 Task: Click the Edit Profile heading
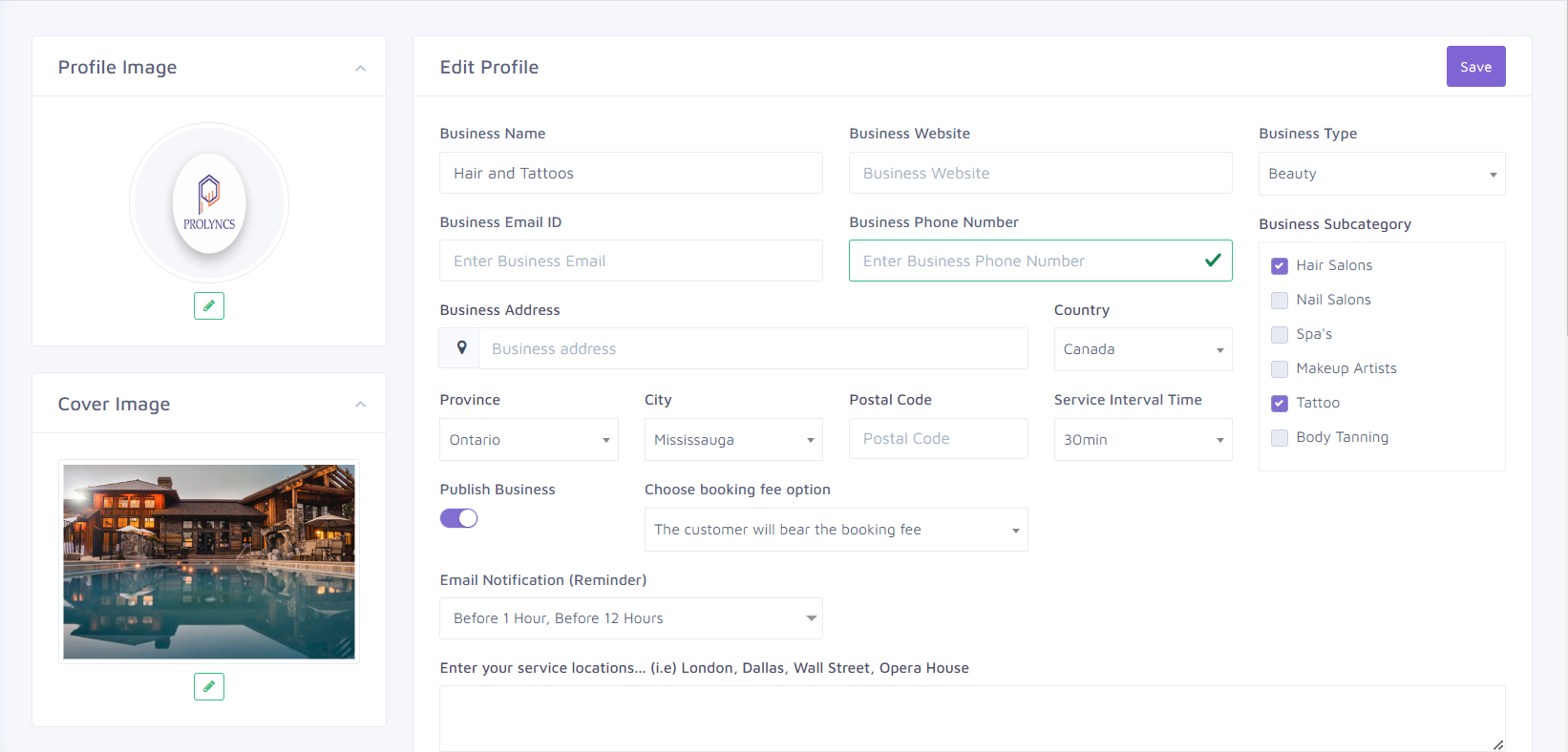click(x=489, y=67)
